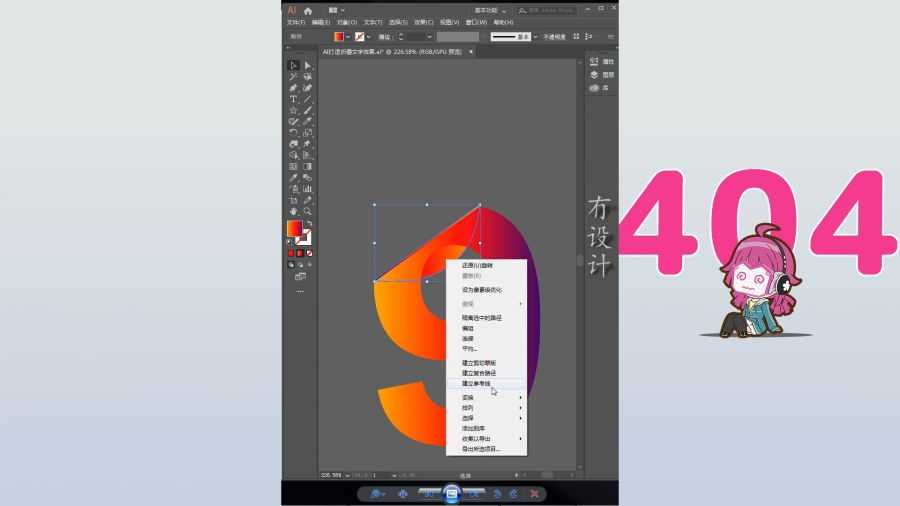Click 导出所选项目... in the context menu
The image size is (900, 506).
tap(481, 449)
